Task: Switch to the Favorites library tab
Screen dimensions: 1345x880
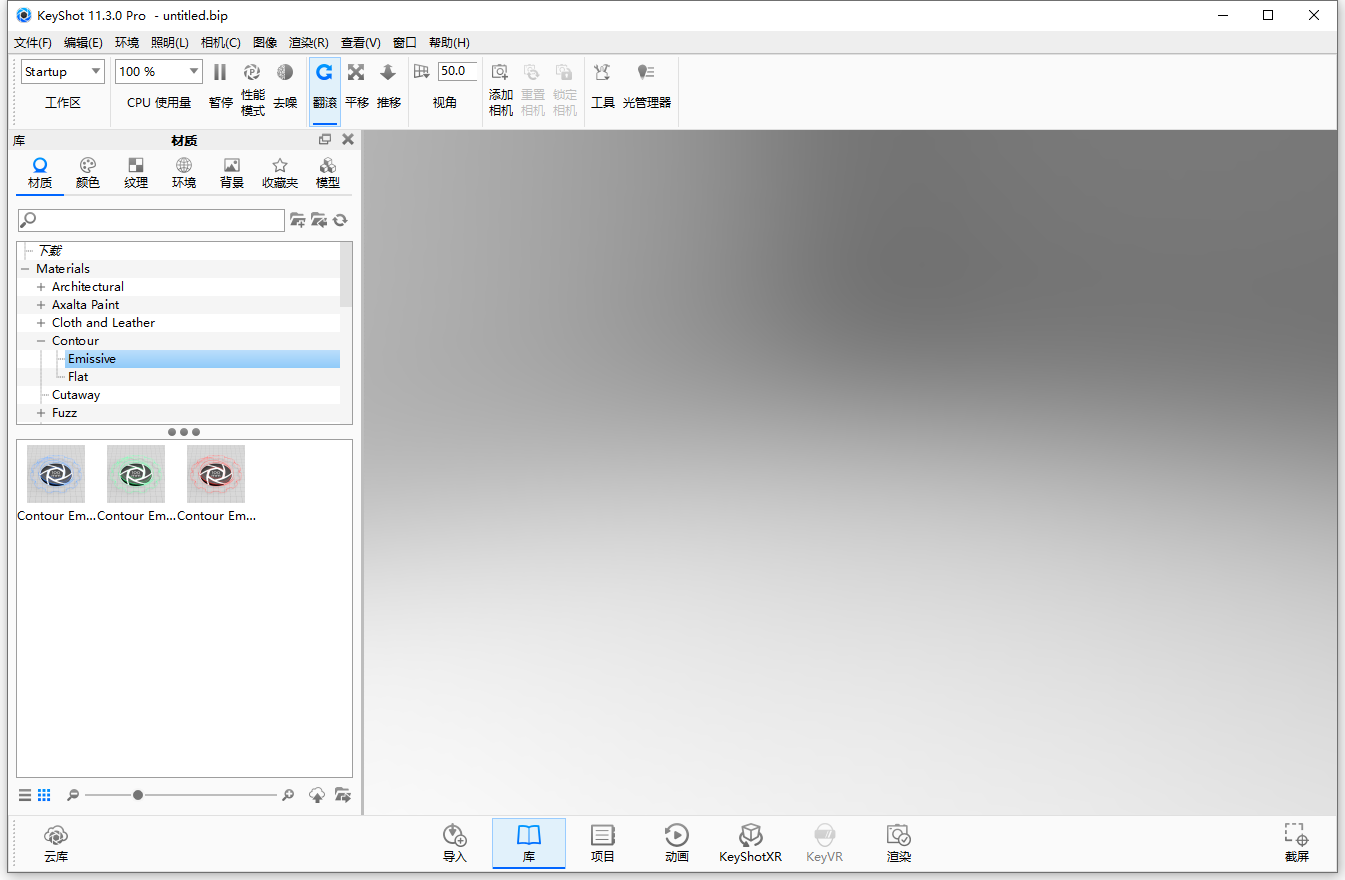Action: pyautogui.click(x=280, y=173)
